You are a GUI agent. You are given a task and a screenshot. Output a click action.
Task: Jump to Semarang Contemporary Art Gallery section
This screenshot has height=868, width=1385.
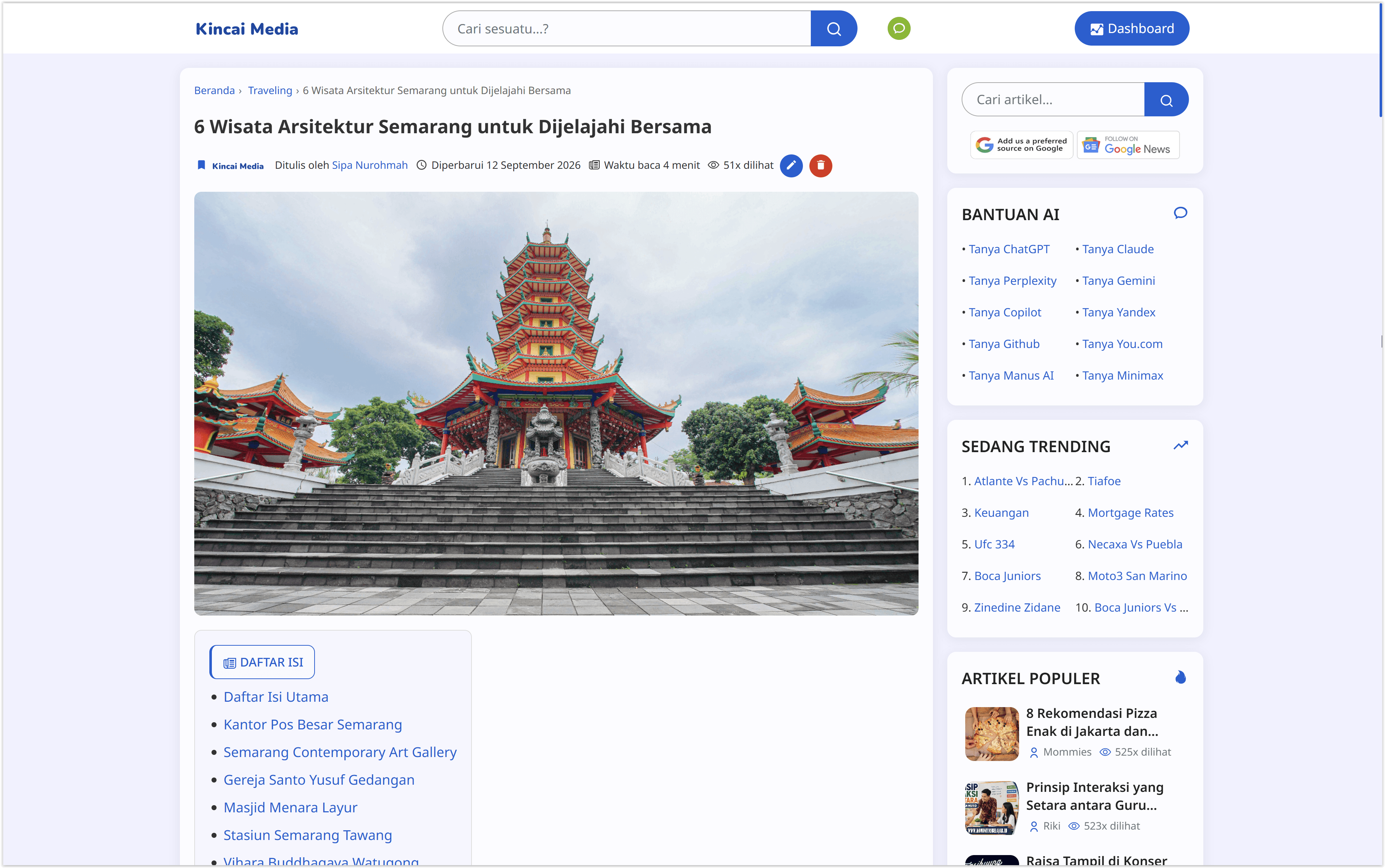coord(340,752)
